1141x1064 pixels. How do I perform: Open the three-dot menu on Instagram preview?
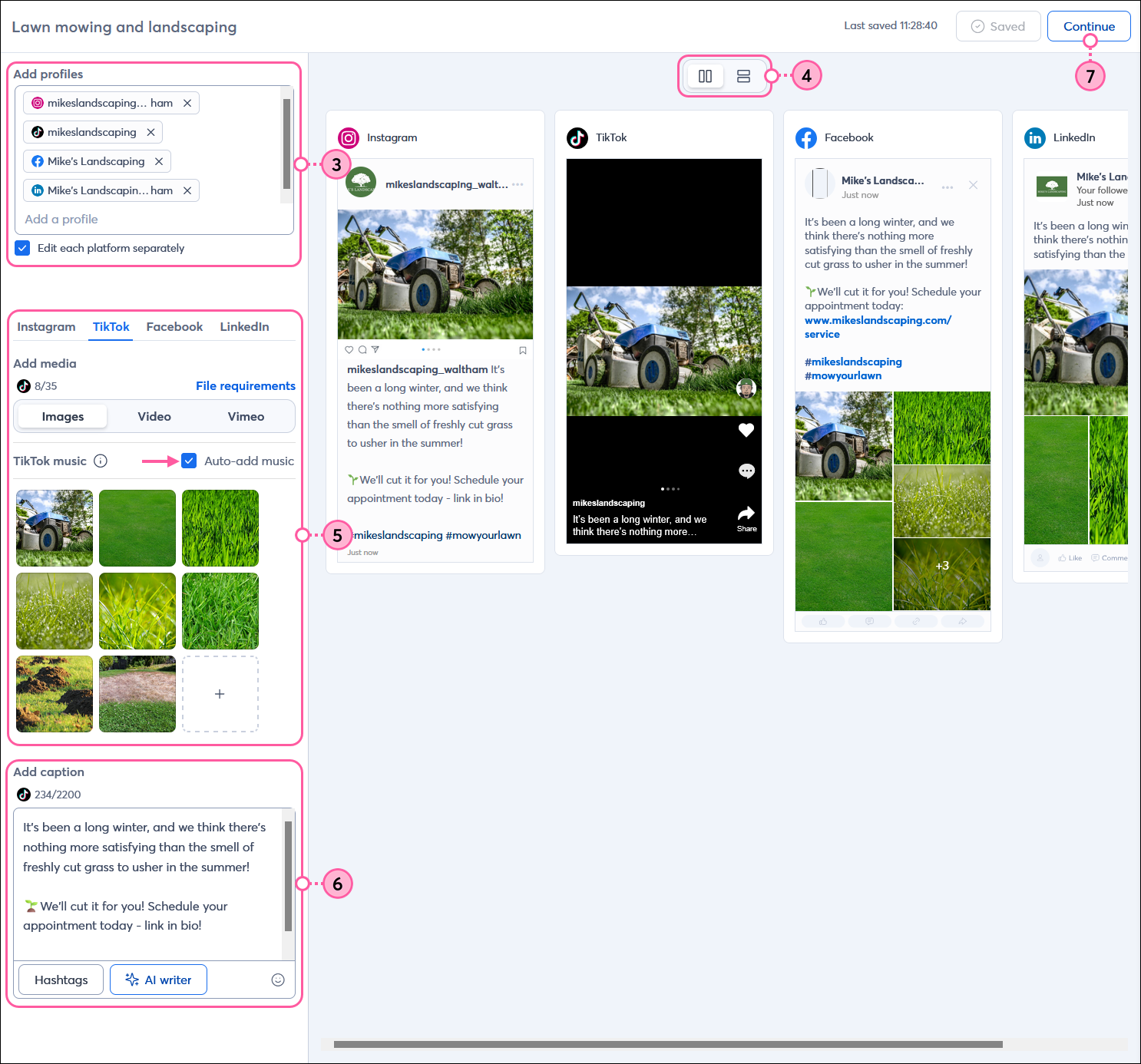pos(517,183)
